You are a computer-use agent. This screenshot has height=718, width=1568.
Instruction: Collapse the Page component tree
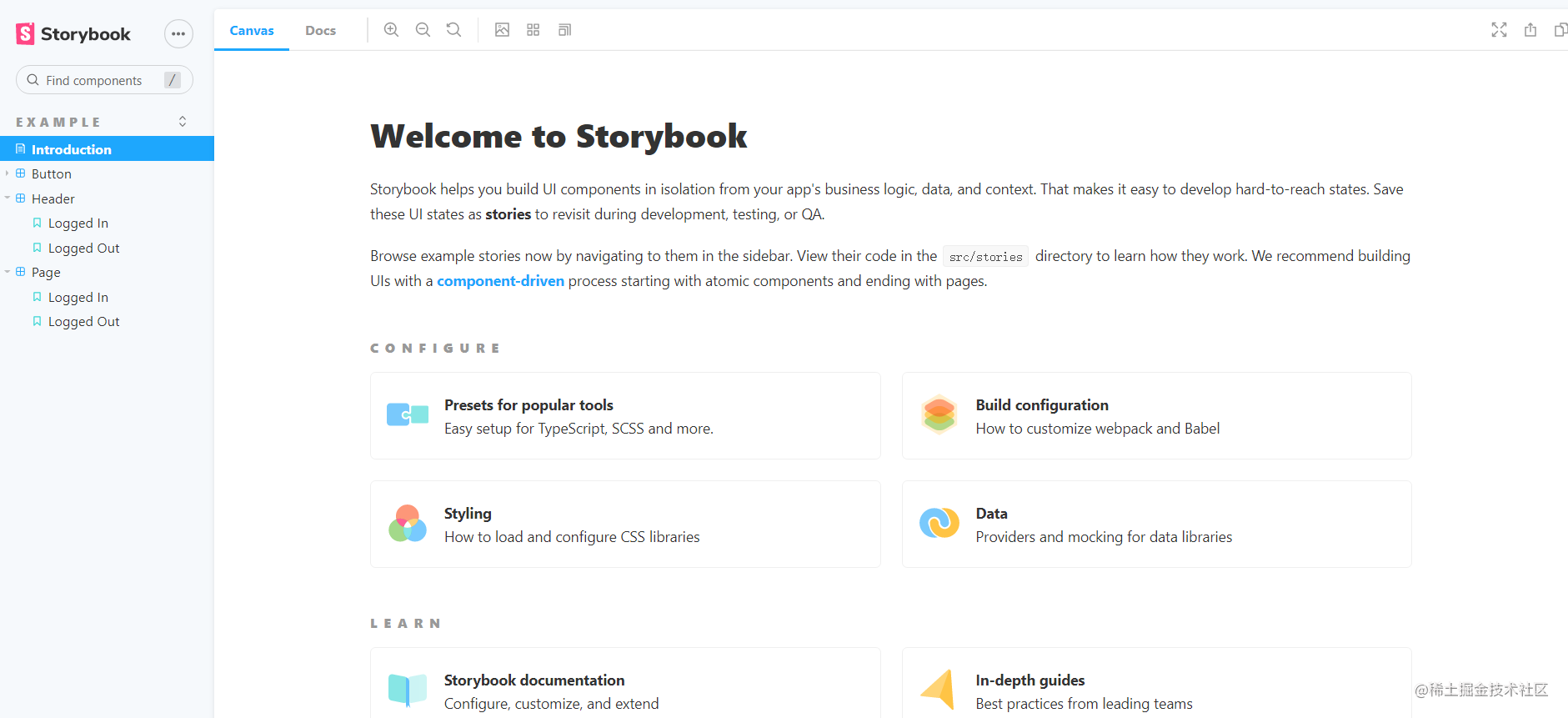(8, 272)
